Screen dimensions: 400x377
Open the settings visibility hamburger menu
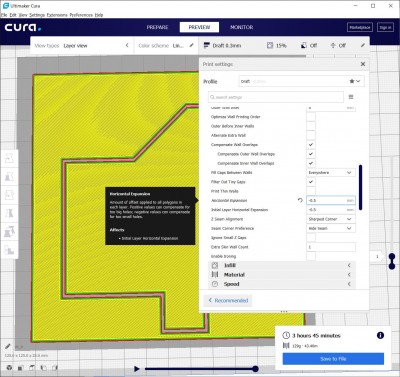[351, 97]
